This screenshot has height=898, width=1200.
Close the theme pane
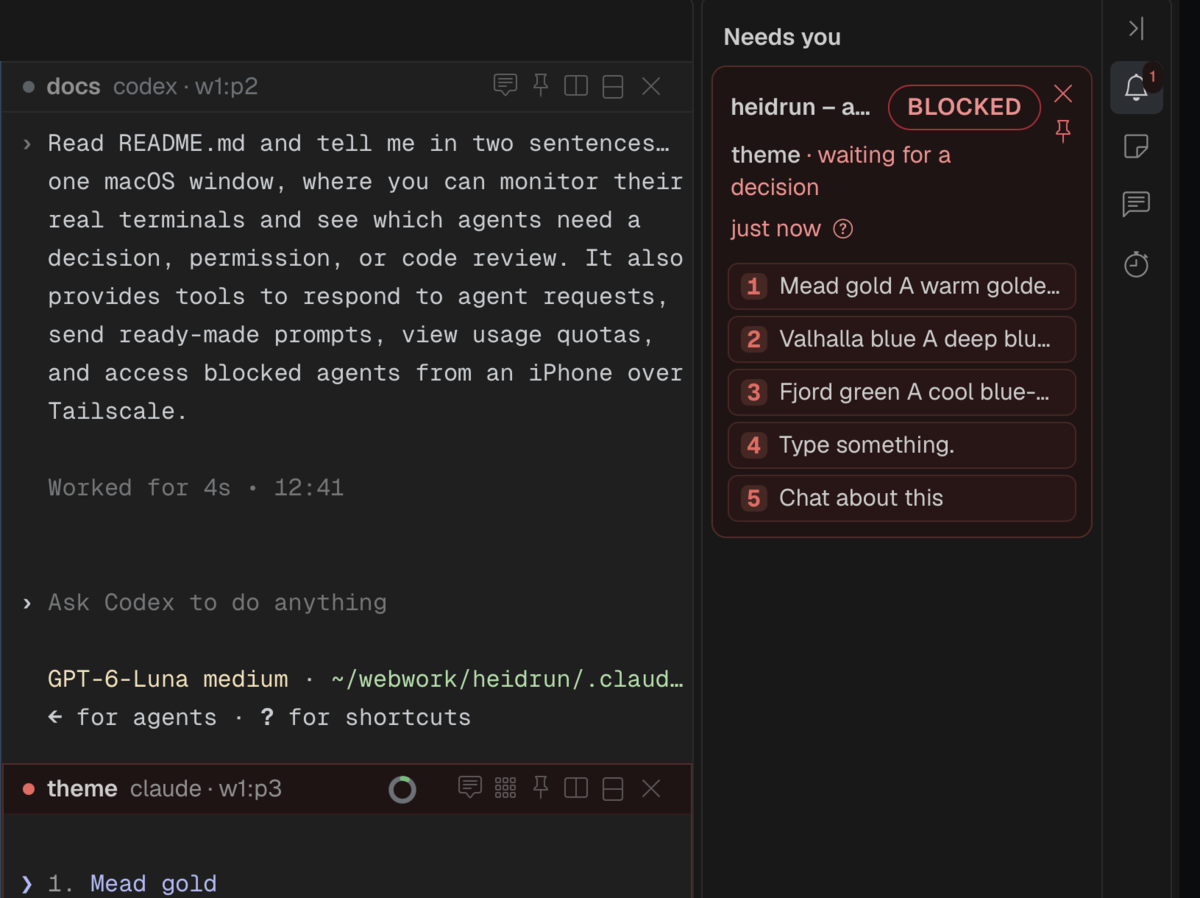pos(651,789)
